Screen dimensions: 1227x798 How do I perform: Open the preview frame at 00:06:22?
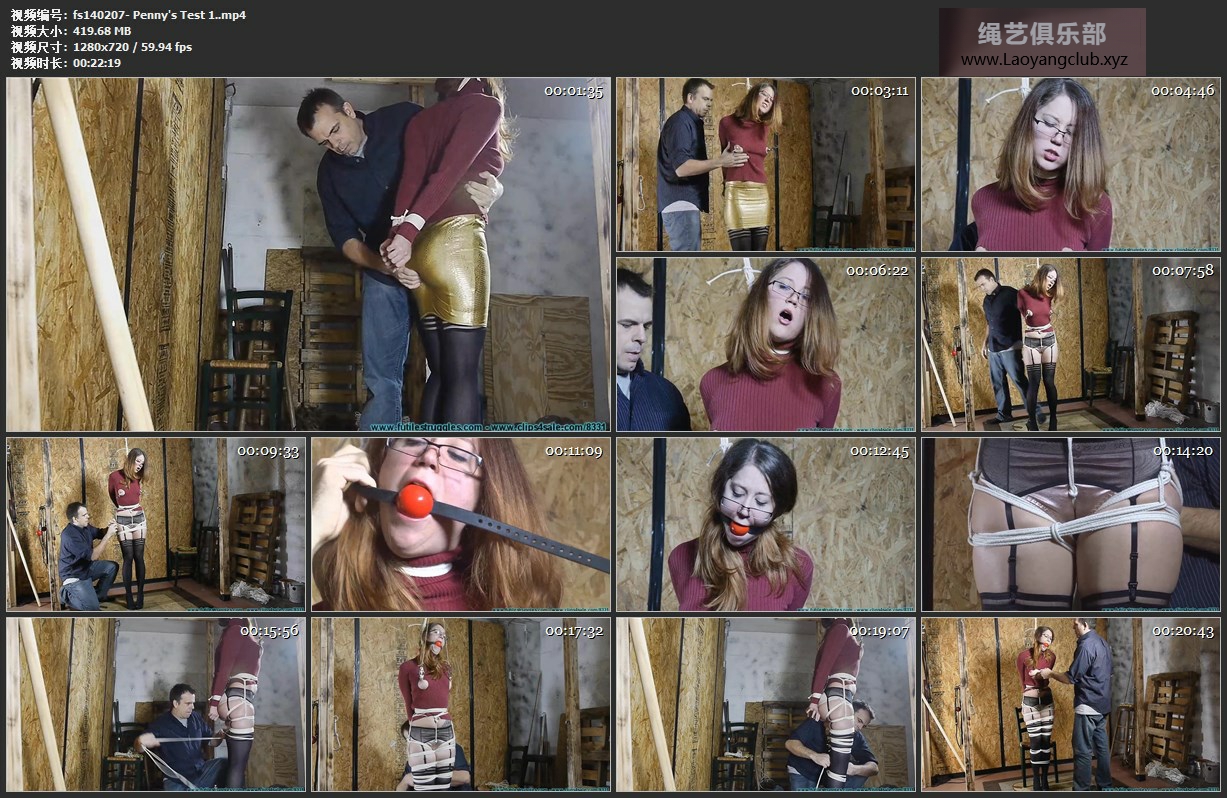pos(765,345)
